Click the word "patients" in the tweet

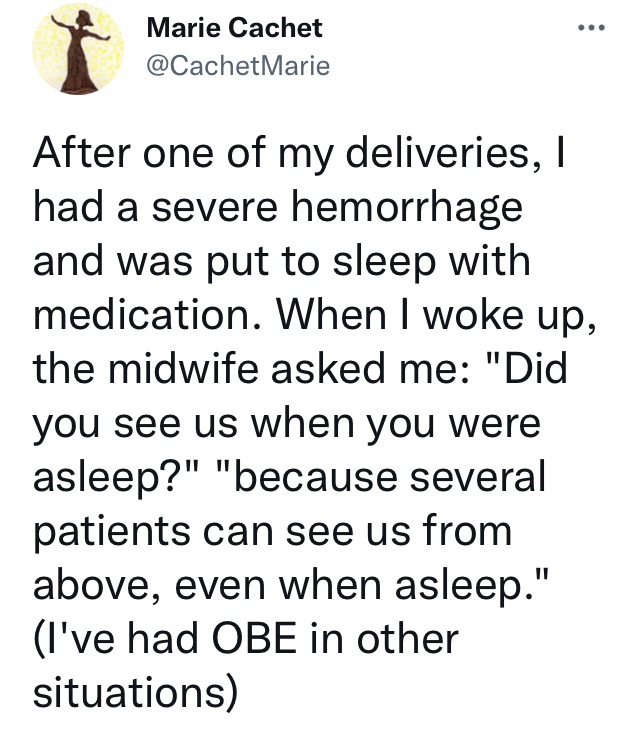coord(112,531)
